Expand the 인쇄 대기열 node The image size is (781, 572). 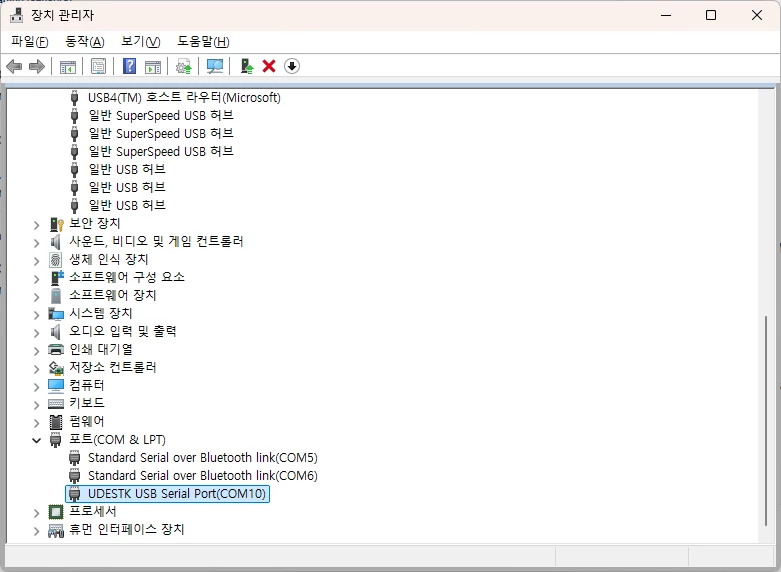coord(36,351)
